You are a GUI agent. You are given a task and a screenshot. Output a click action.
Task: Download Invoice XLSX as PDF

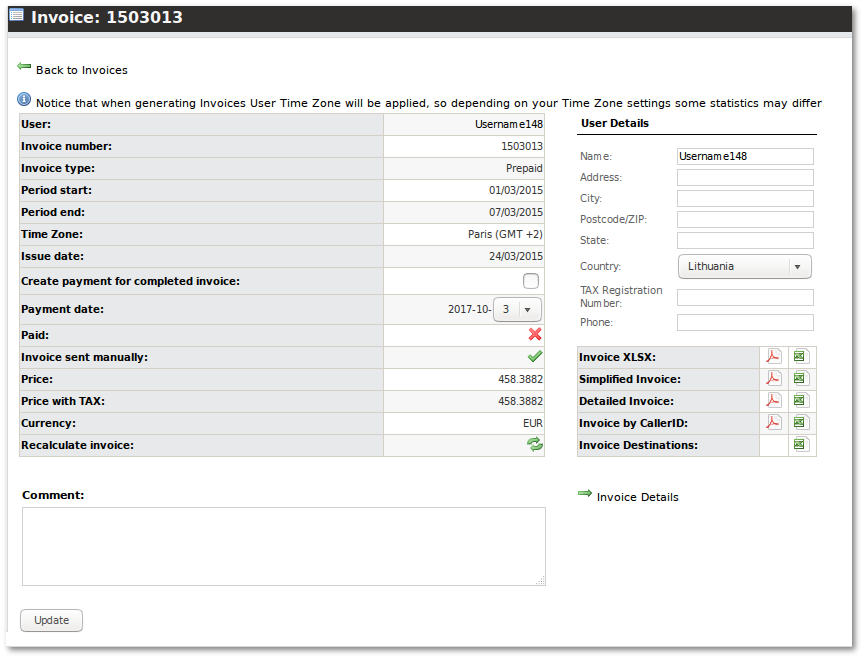pos(773,357)
